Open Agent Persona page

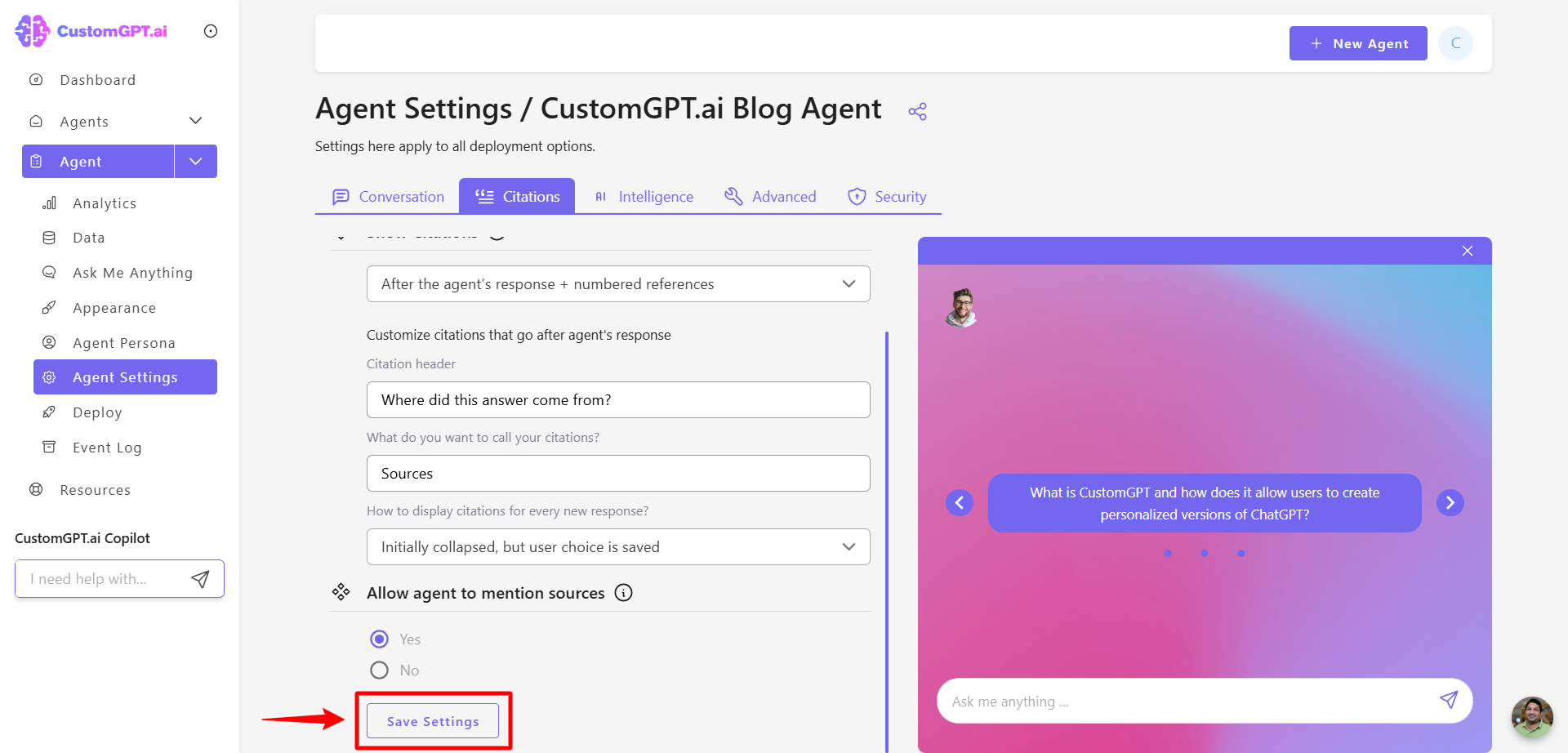pos(124,343)
